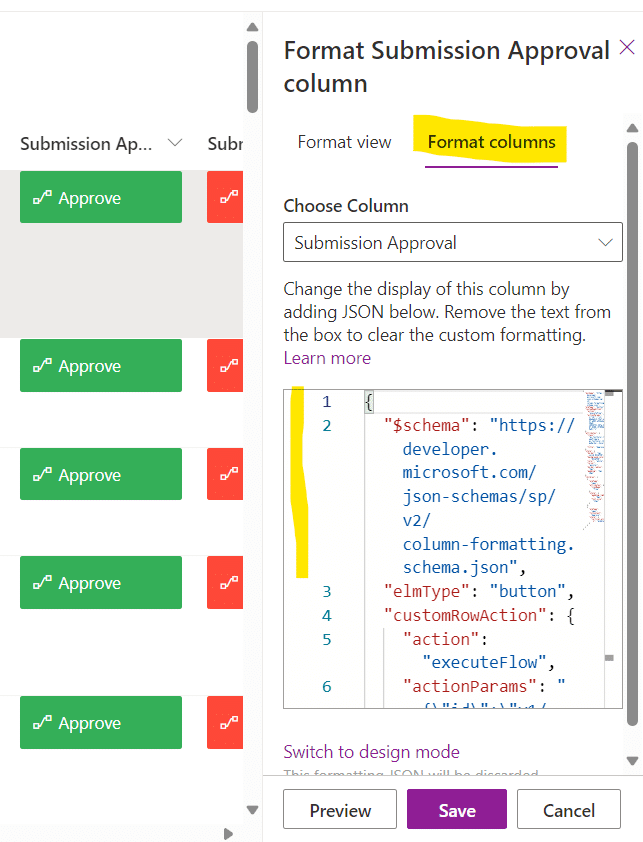Save the column formatting JSON
This screenshot has height=842, width=643.
click(x=456, y=809)
